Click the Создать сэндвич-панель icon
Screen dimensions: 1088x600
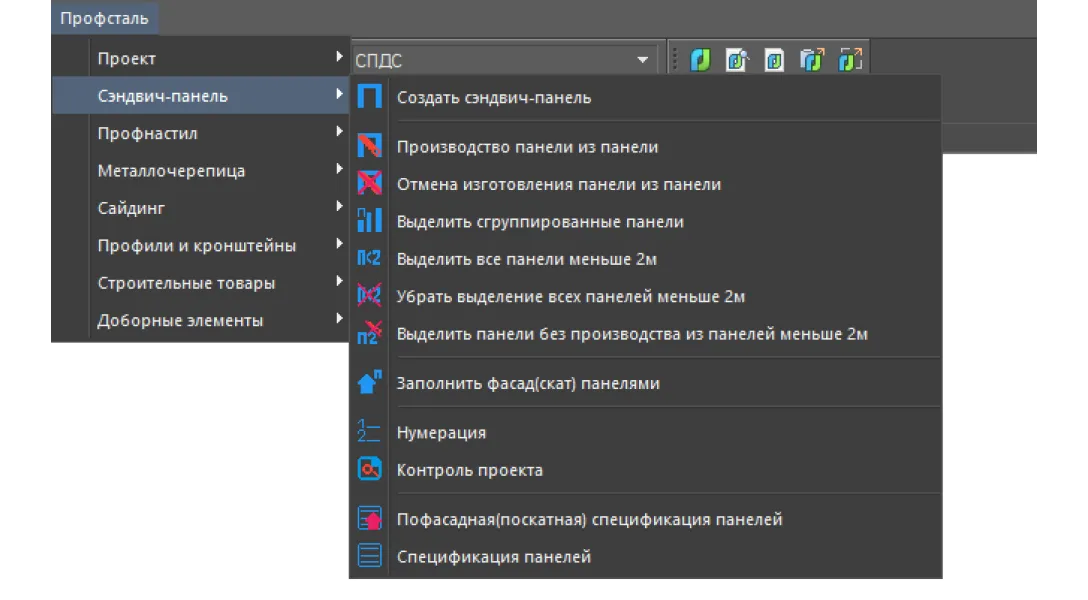(x=370, y=98)
